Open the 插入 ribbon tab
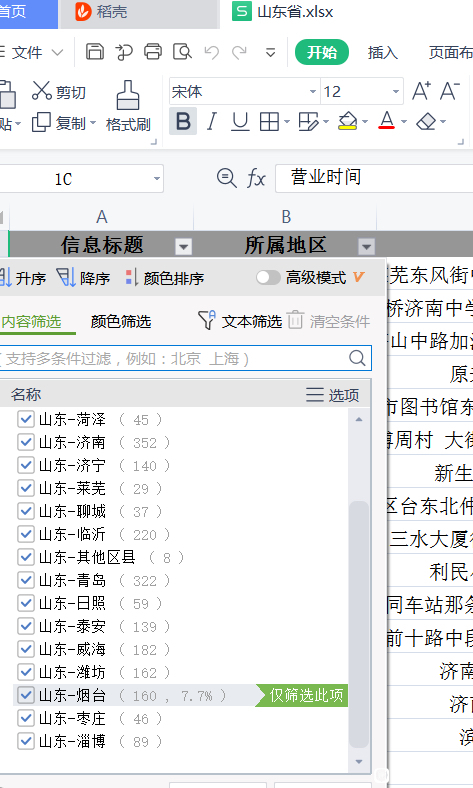This screenshot has height=788, width=473. tap(383, 52)
